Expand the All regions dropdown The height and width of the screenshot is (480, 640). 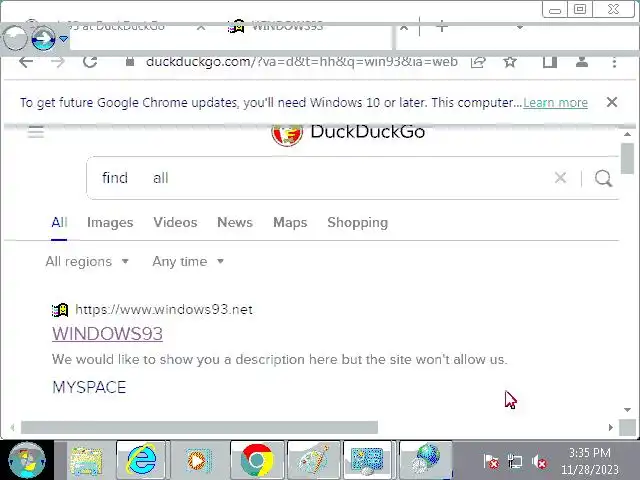tap(87, 261)
